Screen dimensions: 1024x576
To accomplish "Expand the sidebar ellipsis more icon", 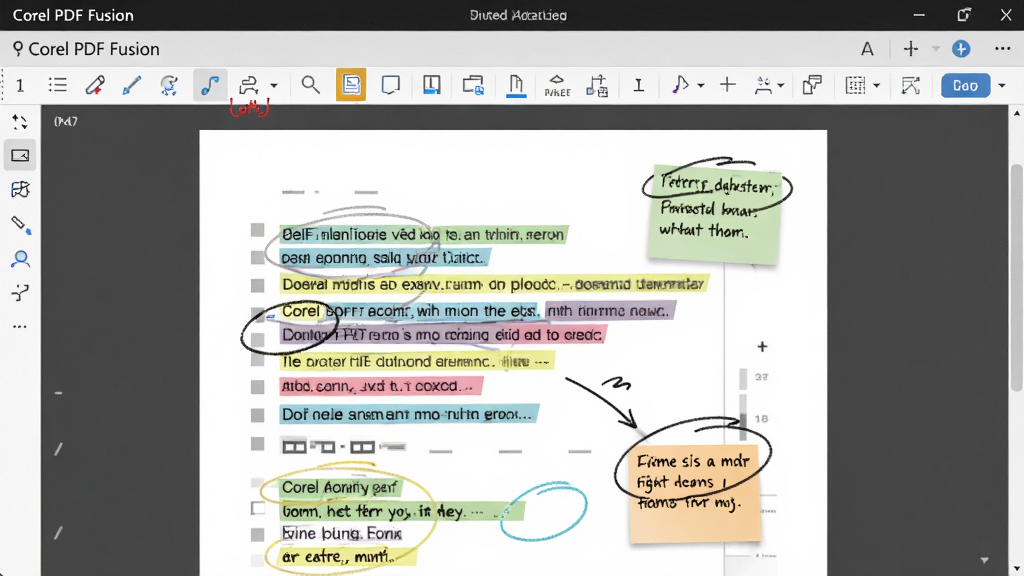I will (20, 327).
